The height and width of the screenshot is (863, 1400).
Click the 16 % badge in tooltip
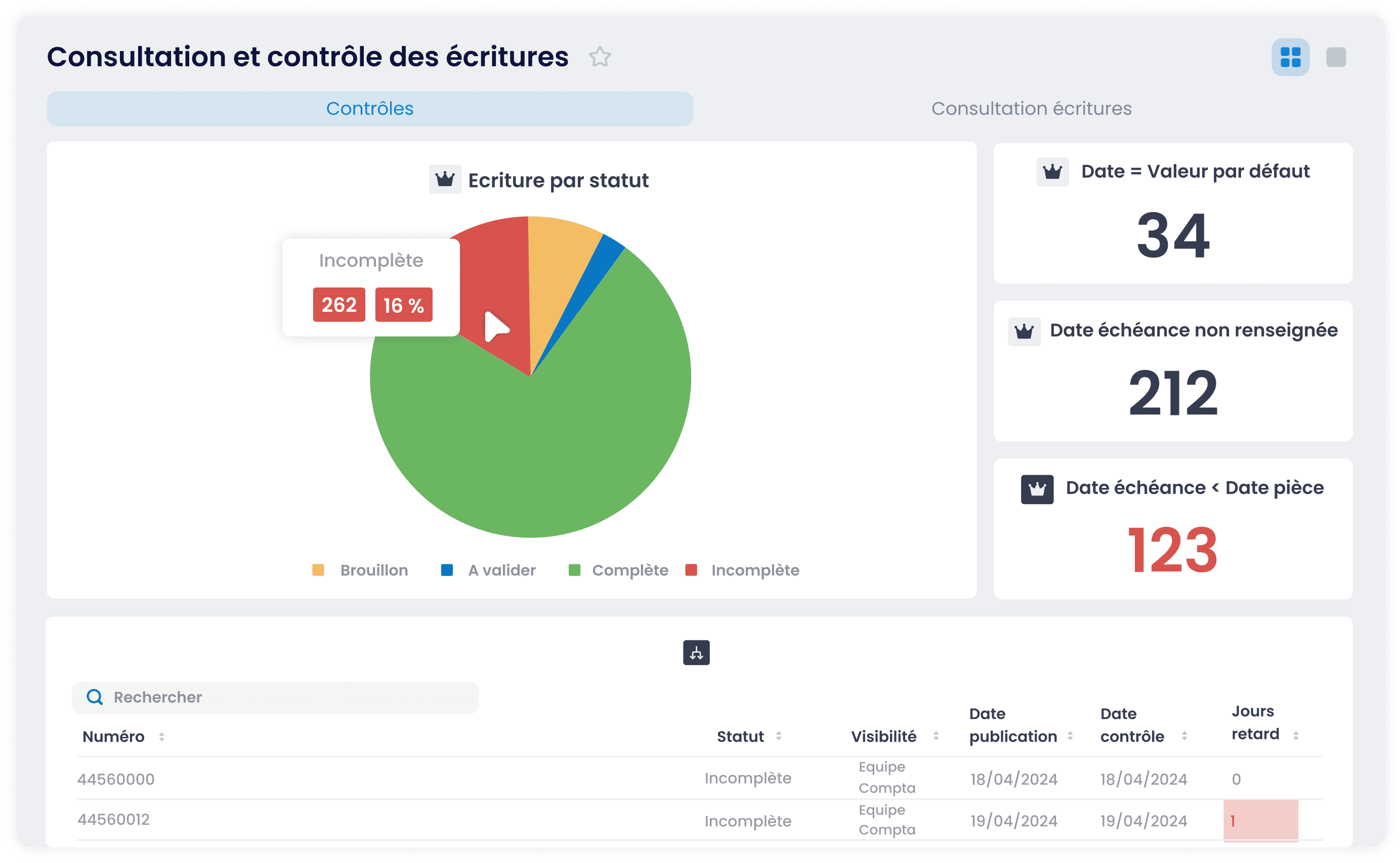pos(403,305)
